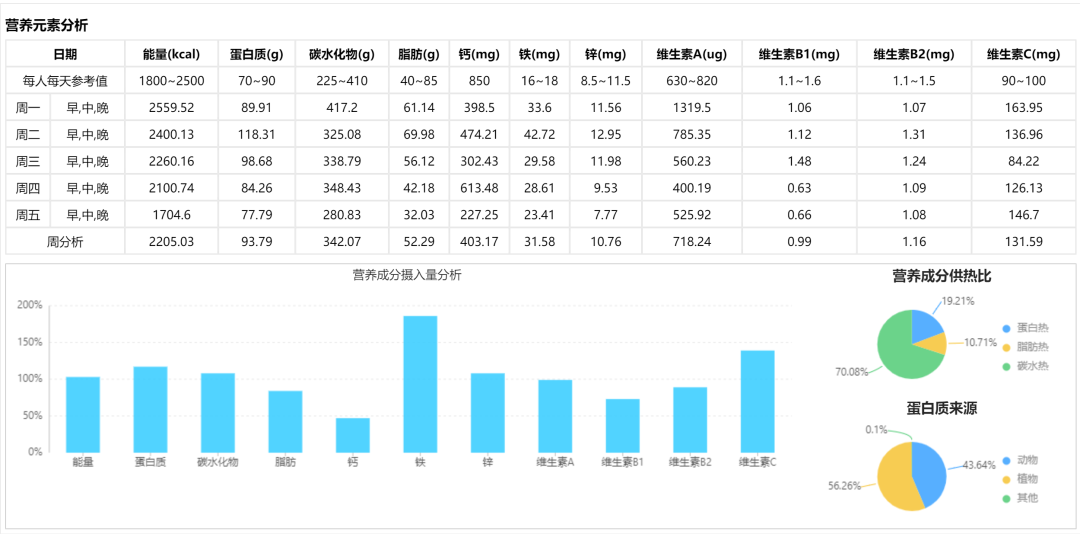This screenshot has width=1080, height=534.
Task: Click the 锌(mg) column header
Action: click(x=605, y=54)
